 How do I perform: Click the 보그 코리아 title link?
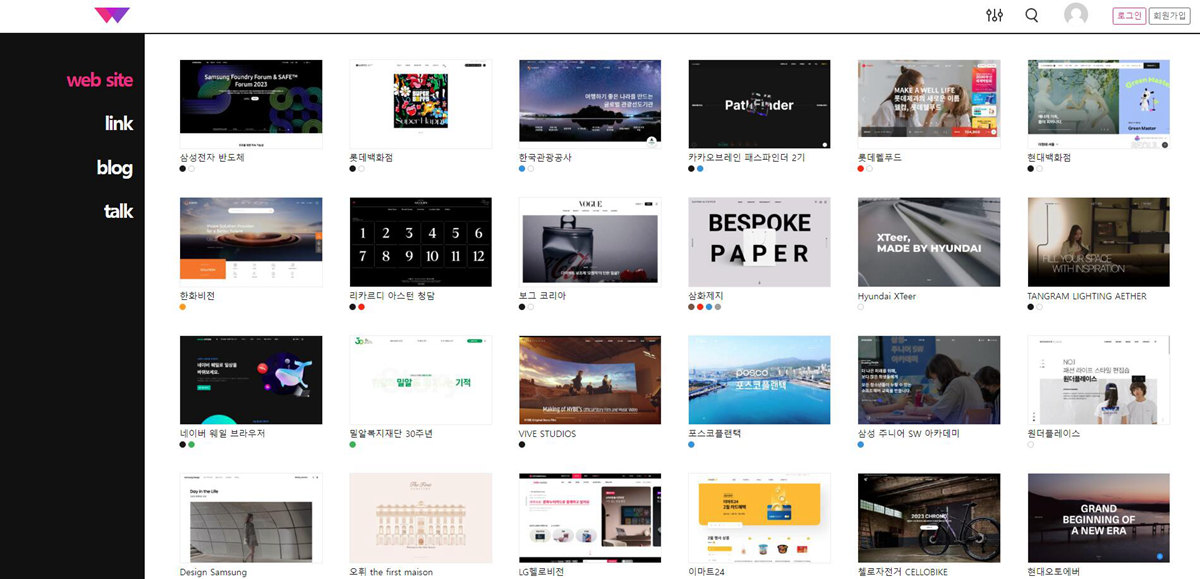pyautogui.click(x=543, y=296)
